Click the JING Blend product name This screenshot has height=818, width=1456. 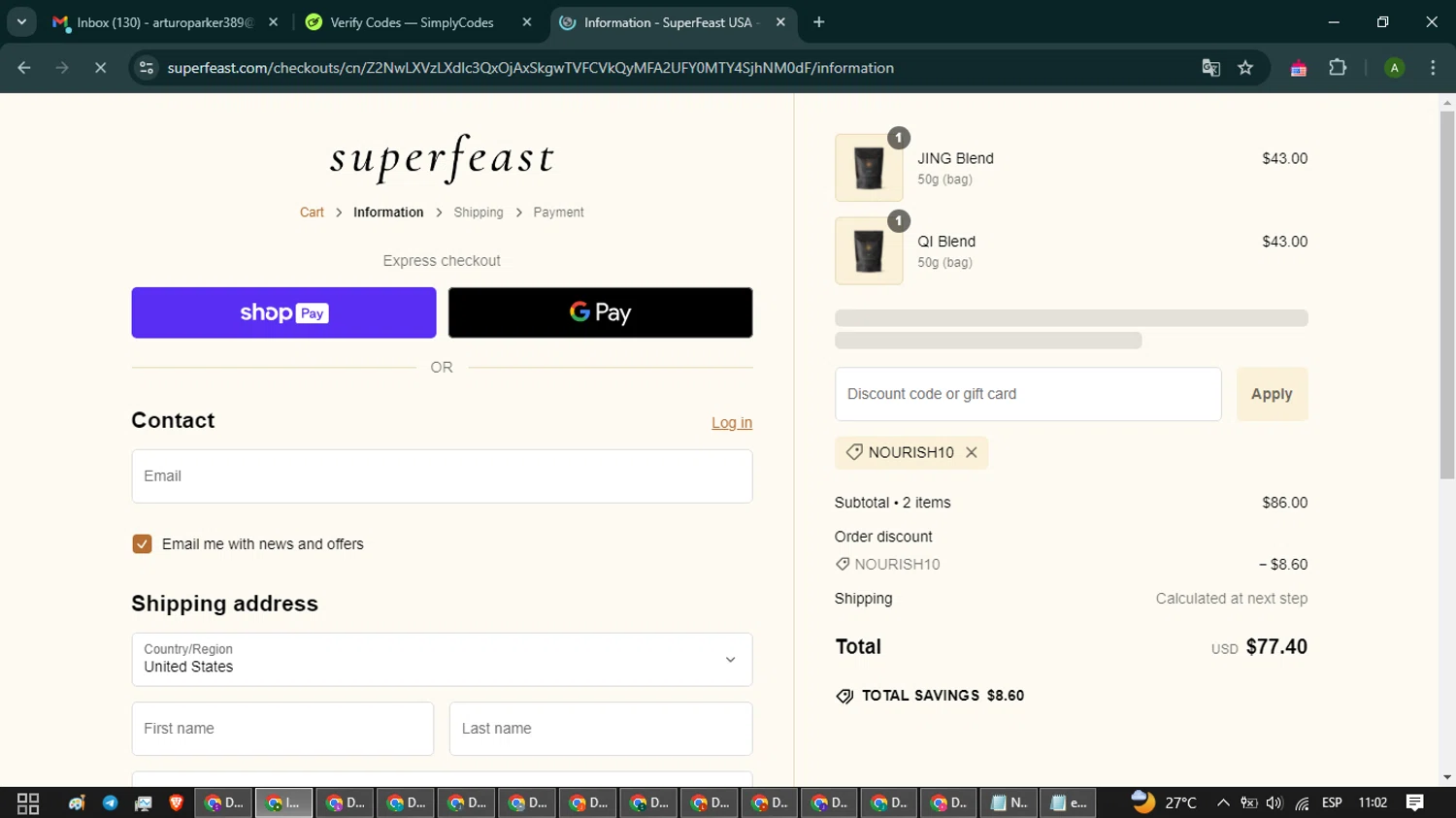pos(955,158)
